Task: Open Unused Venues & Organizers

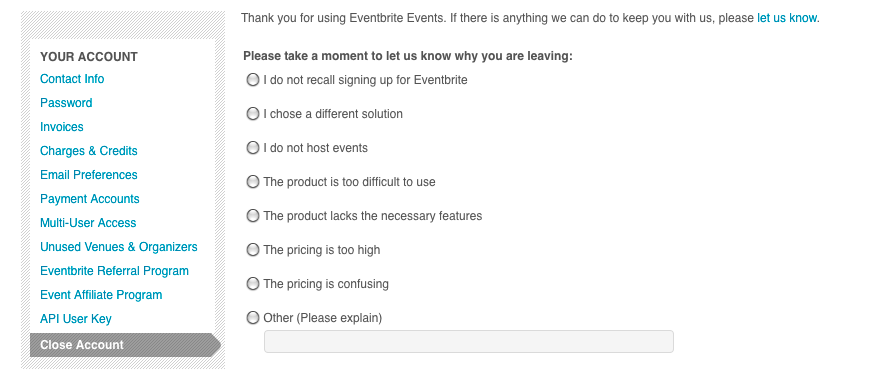Action: point(119,247)
